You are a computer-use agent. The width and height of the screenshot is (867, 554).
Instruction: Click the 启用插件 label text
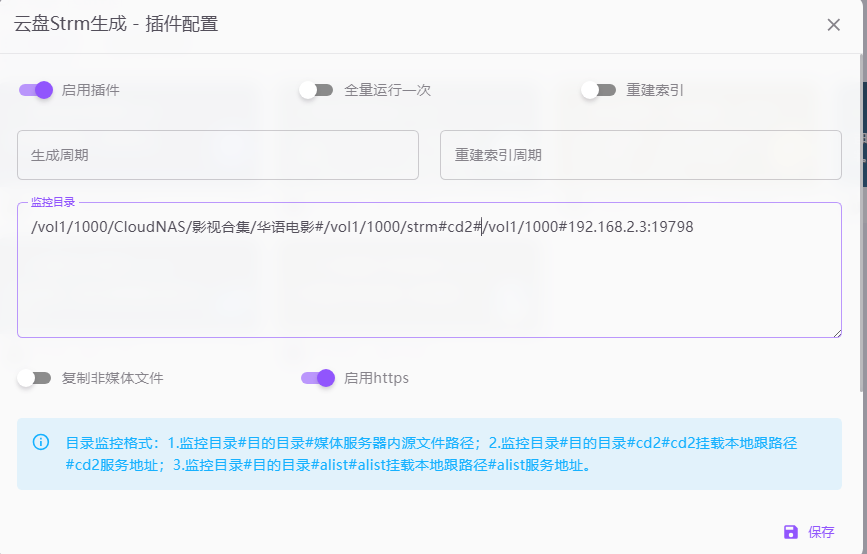click(x=91, y=90)
